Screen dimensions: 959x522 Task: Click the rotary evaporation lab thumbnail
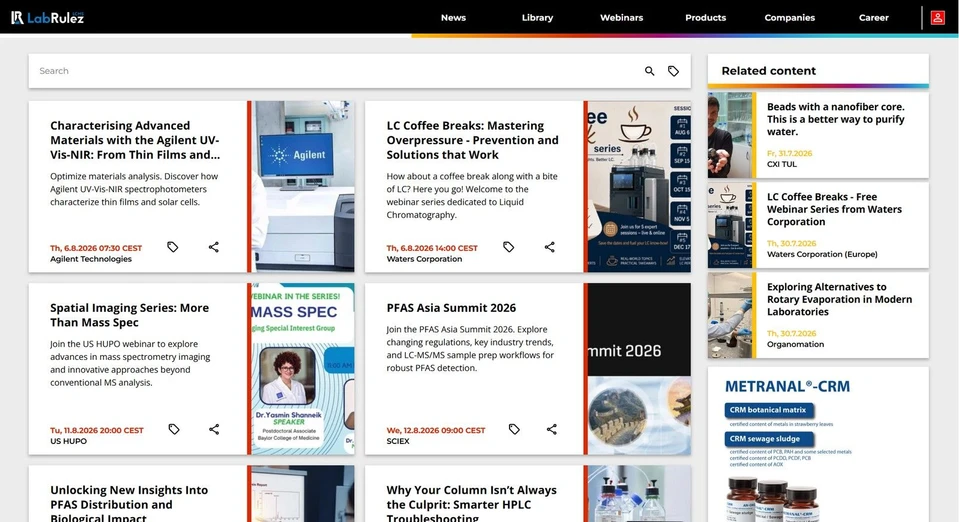coord(730,315)
